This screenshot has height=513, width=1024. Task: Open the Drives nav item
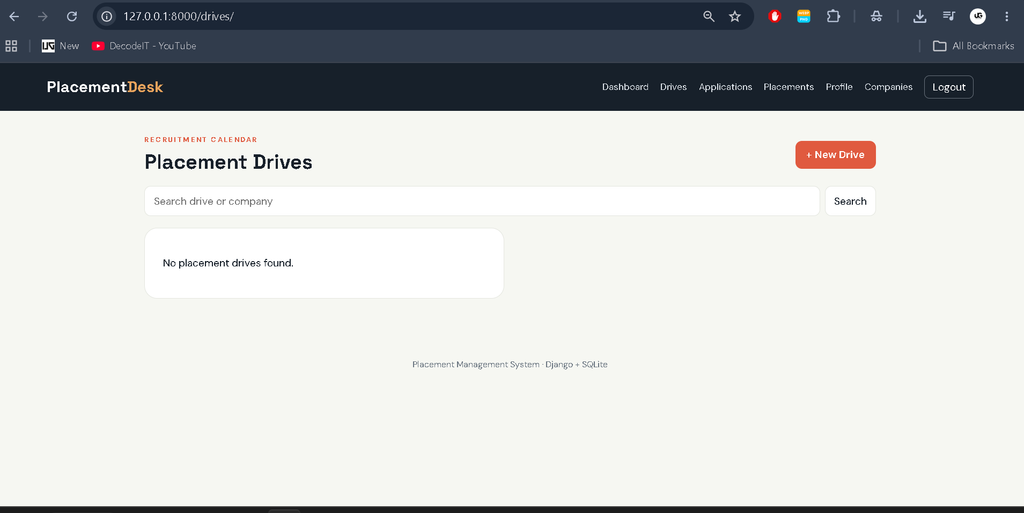(x=673, y=87)
